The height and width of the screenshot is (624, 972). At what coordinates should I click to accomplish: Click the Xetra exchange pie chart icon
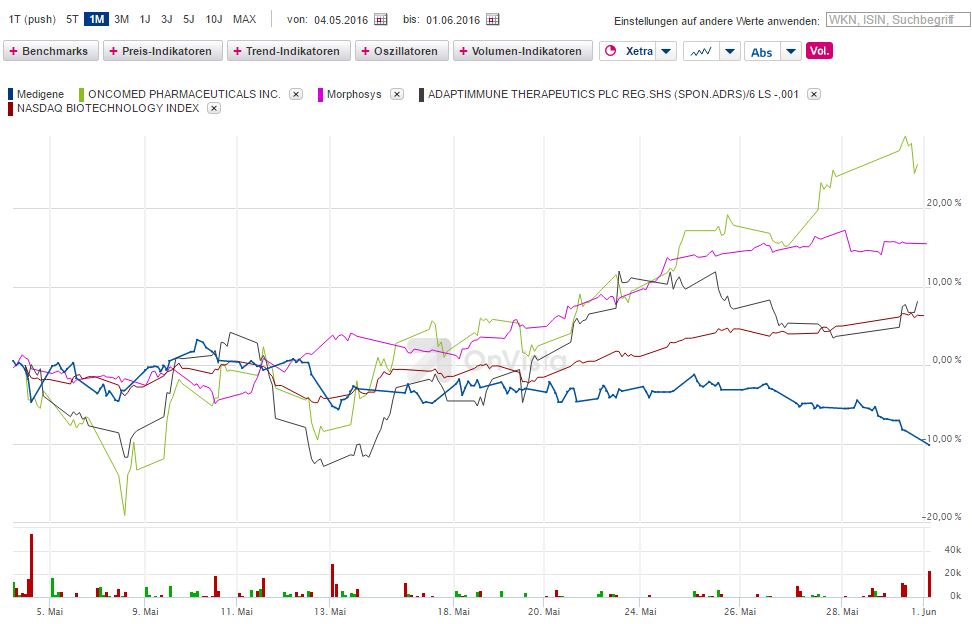(609, 51)
